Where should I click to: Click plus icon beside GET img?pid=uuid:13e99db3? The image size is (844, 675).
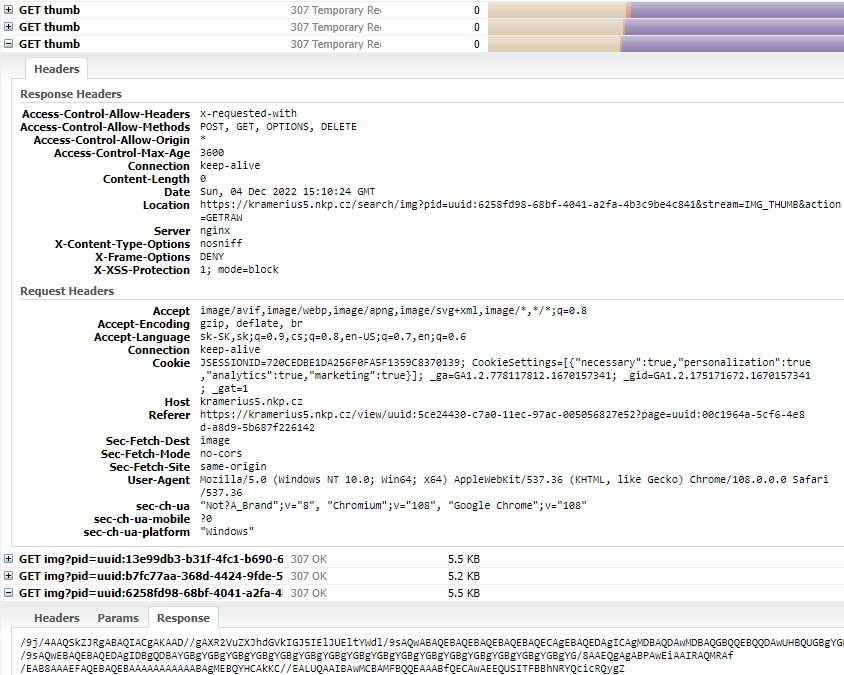click(x=9, y=559)
